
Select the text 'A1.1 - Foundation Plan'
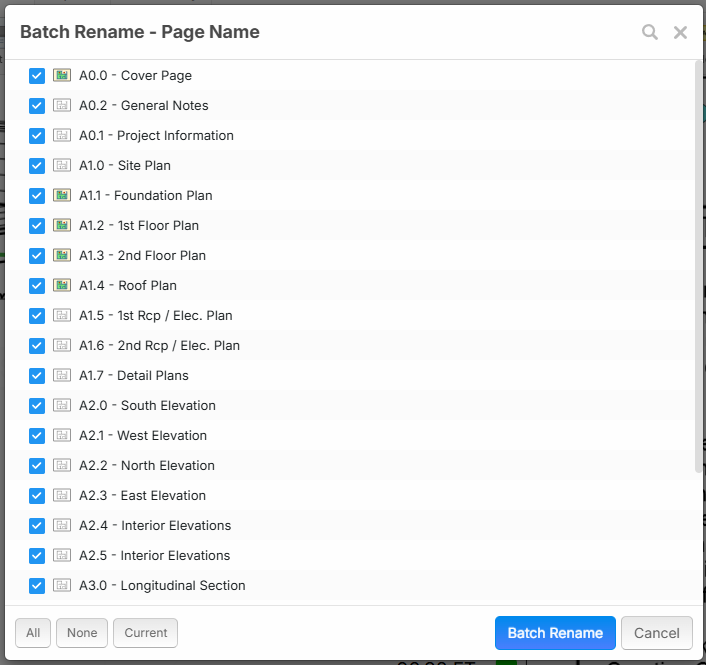coord(146,195)
